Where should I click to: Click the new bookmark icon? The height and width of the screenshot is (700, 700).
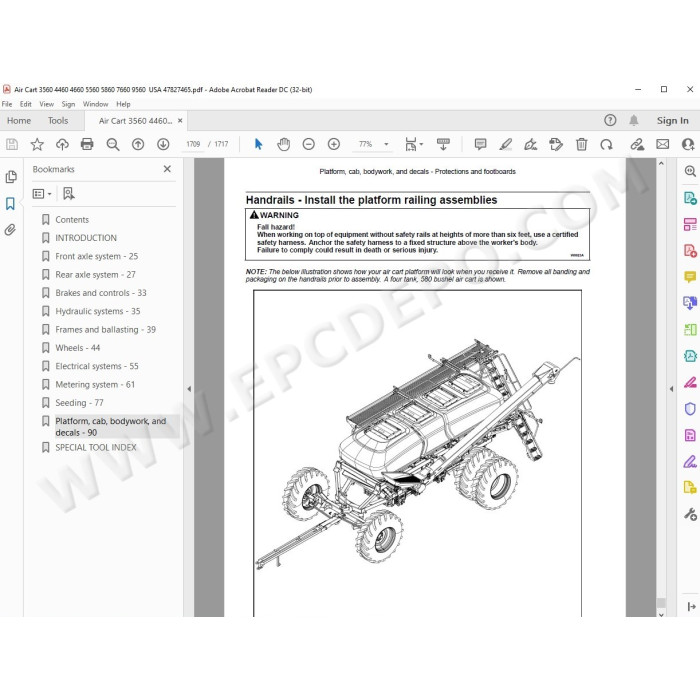(68, 193)
